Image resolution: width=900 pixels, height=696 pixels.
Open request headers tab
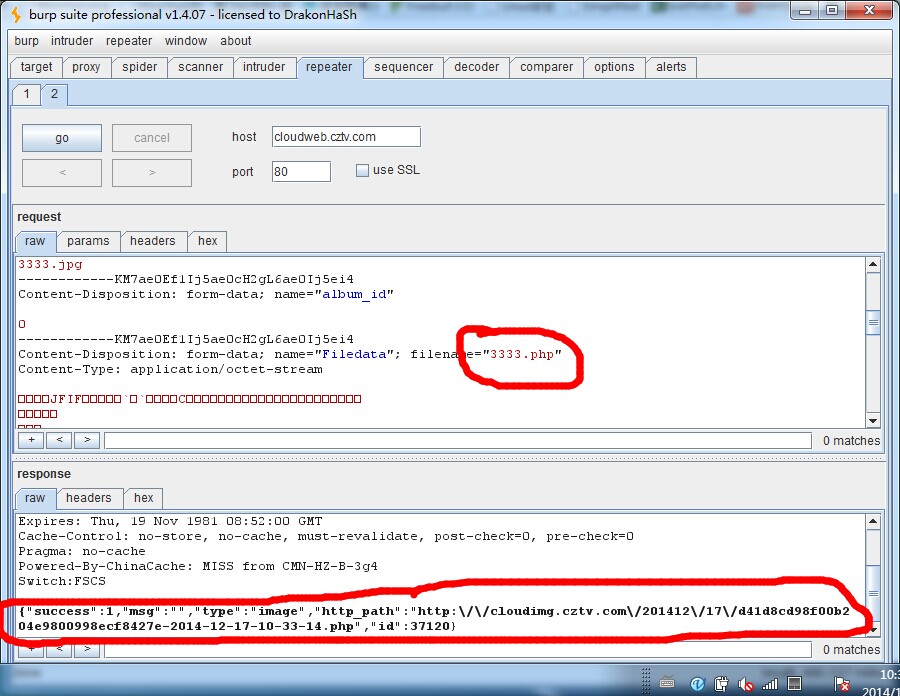pyautogui.click(x=153, y=241)
